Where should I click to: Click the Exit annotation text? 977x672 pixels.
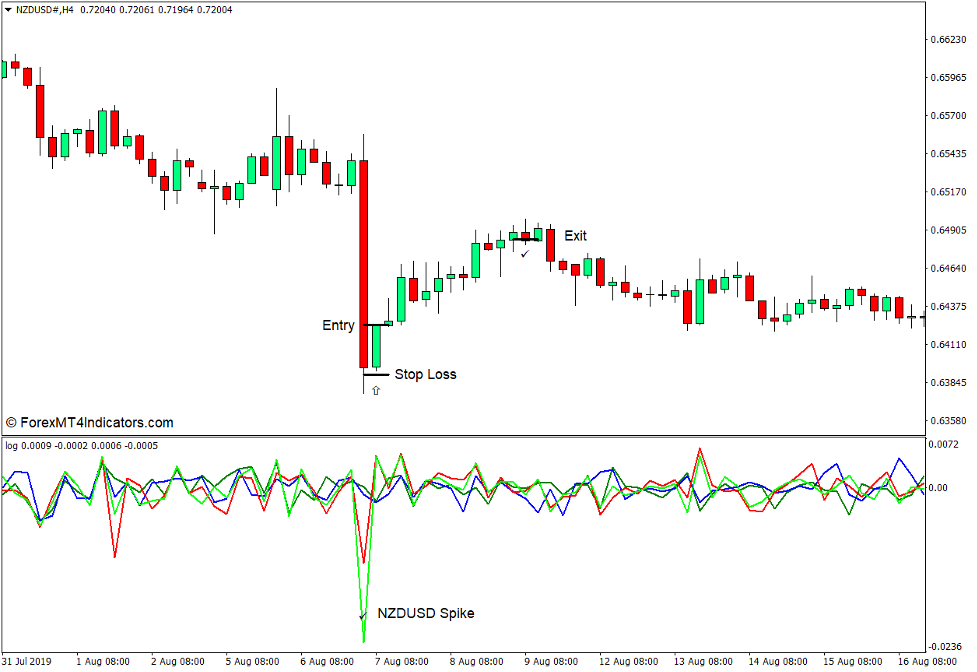point(576,235)
